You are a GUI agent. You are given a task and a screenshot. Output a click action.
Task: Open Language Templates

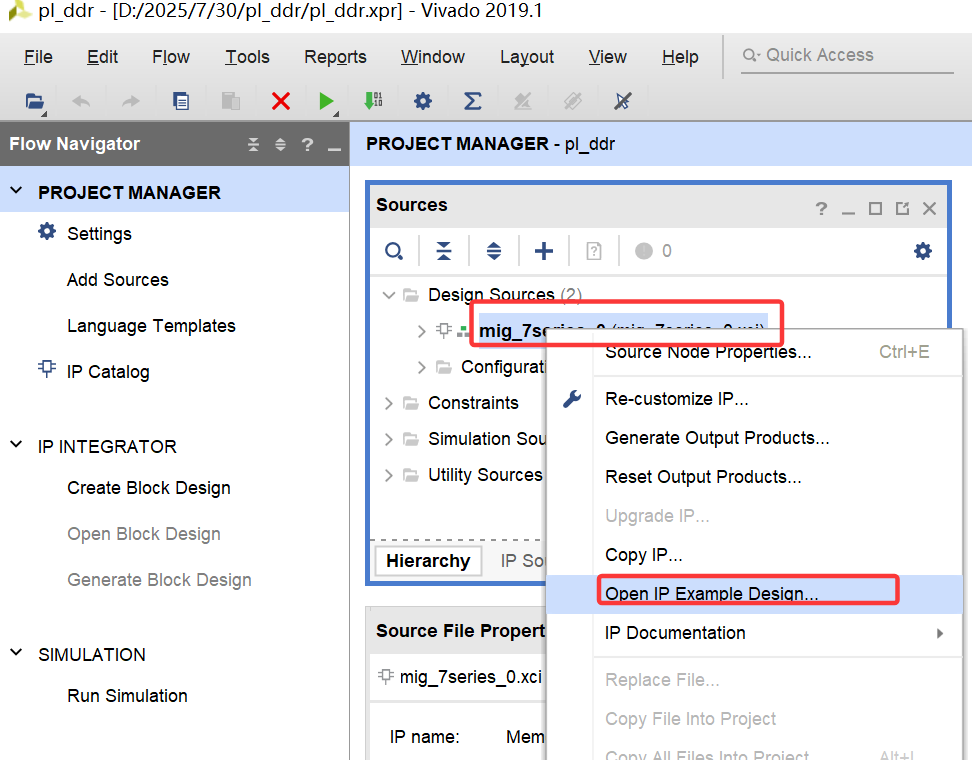click(x=151, y=325)
